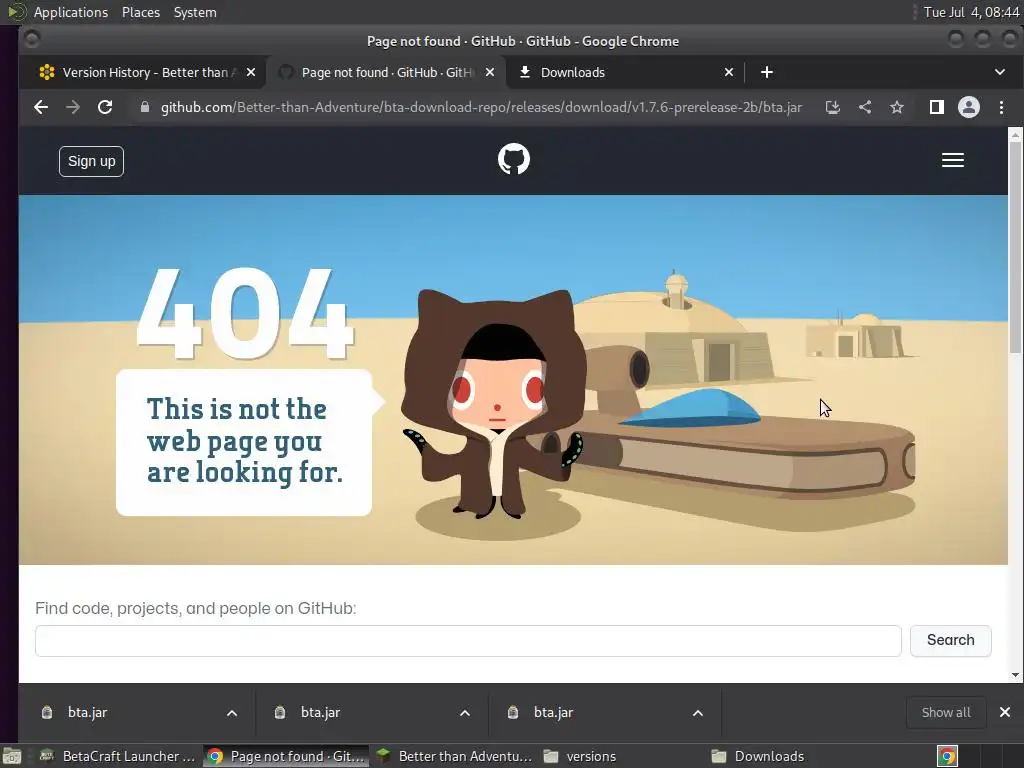Image resolution: width=1024 pixels, height=768 pixels.
Task: Click the clock showing Tue Jul 4
Action: coord(971,12)
